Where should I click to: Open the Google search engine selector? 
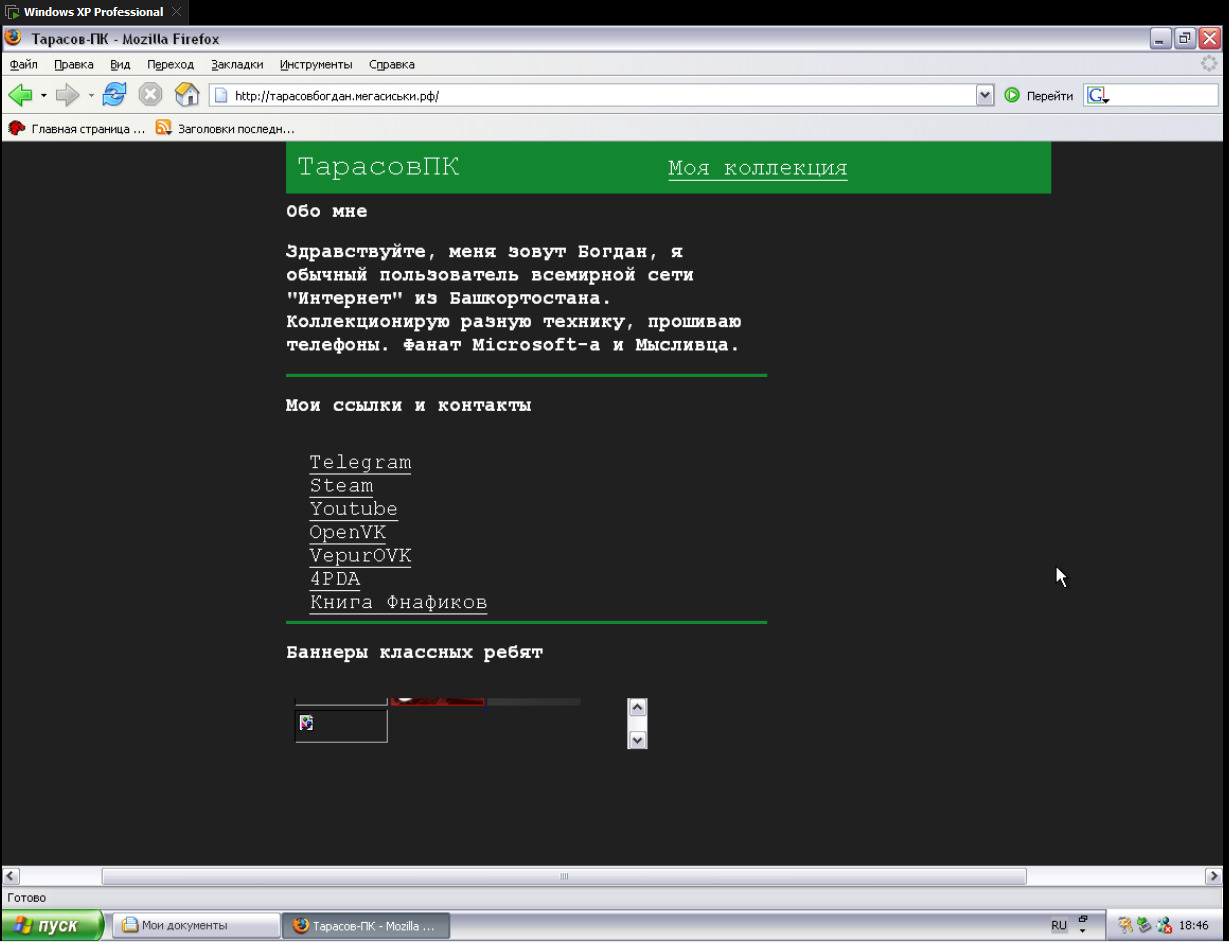pos(1099,96)
